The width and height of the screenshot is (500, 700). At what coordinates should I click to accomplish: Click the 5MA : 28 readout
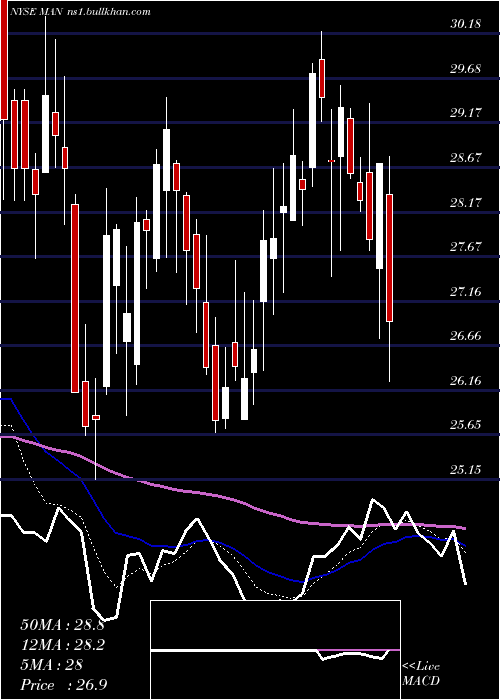coord(51,665)
